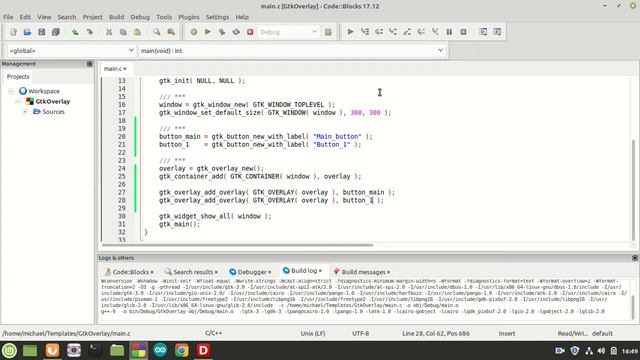Viewport: 640px width, 360px height.
Task: Collapse the GtkOverlay project node
Action: [18, 101]
